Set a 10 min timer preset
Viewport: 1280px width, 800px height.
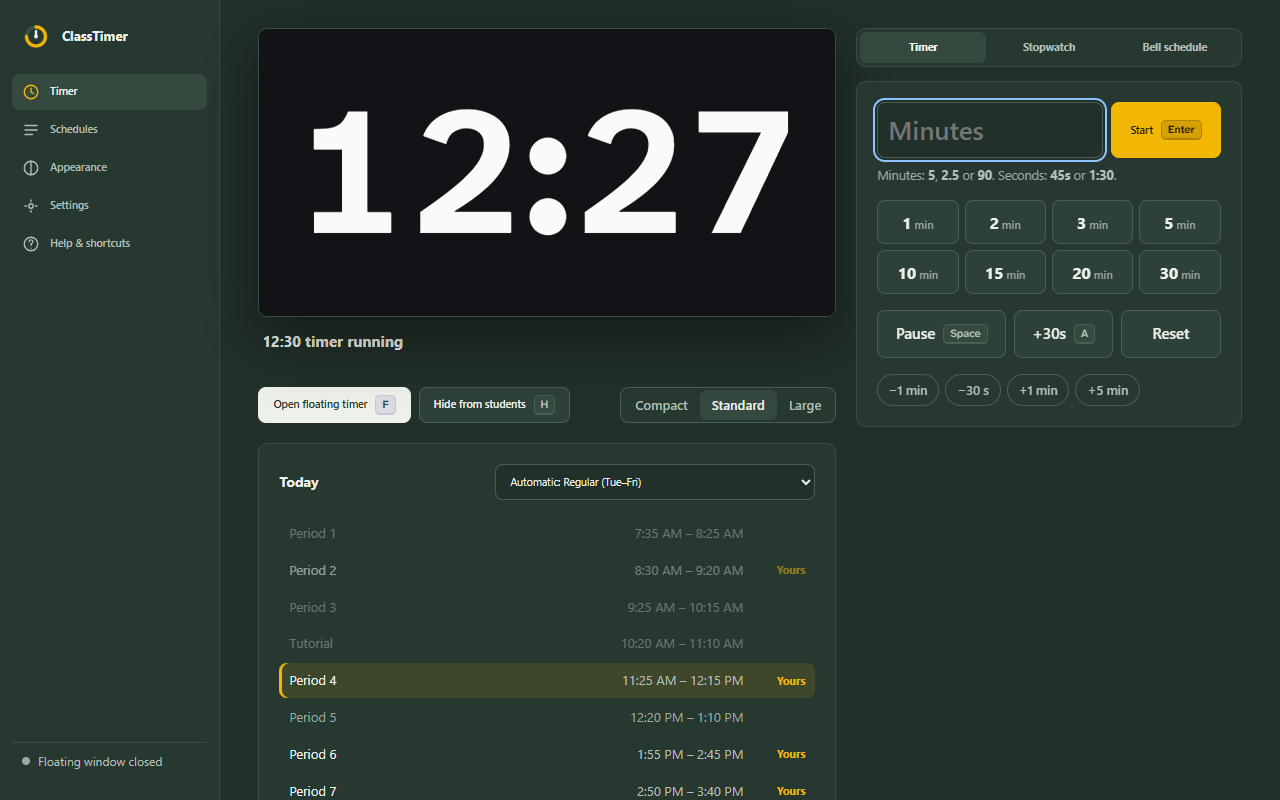point(918,272)
